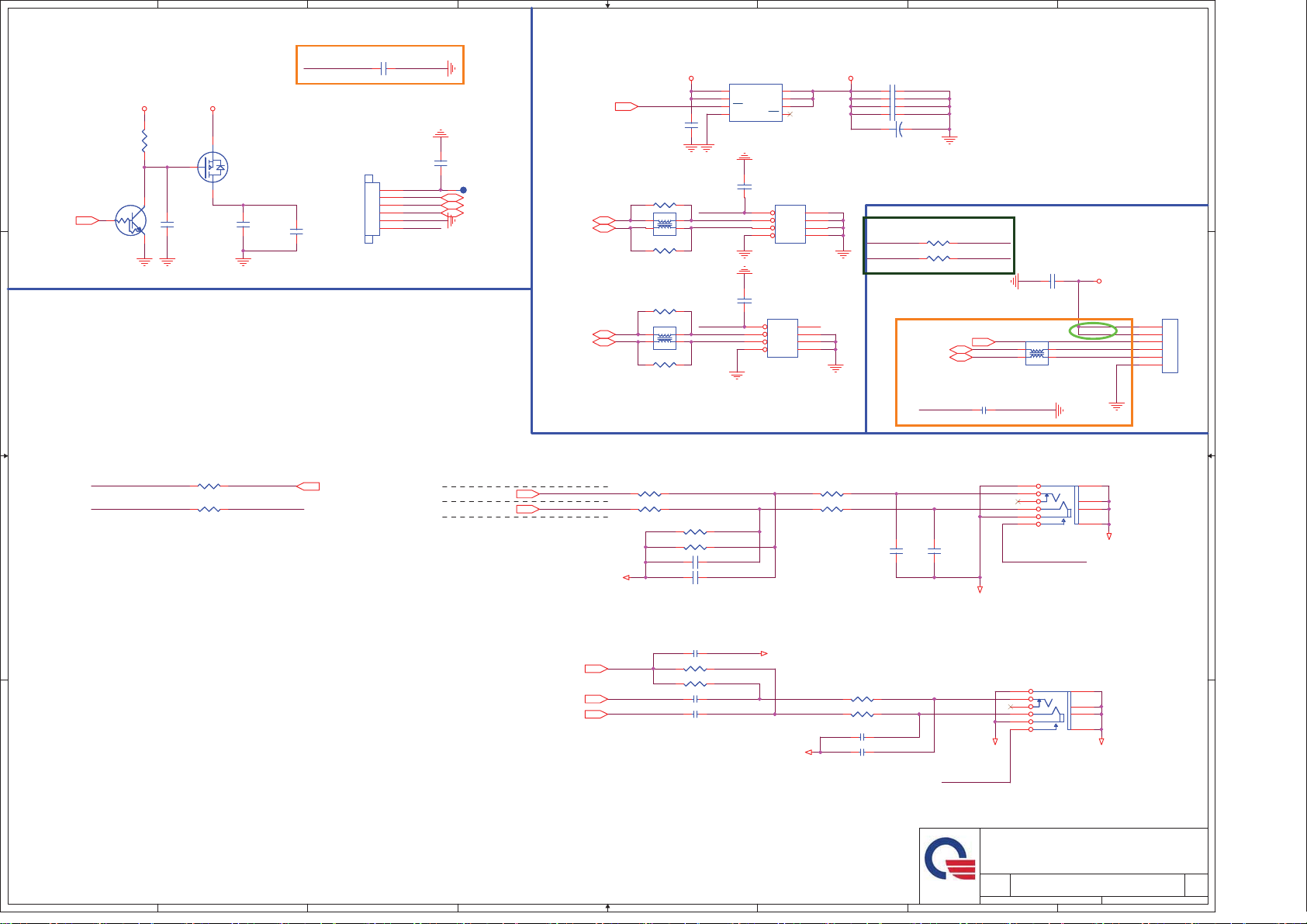Click the Quanta logo in title block
Viewport: 1307px width, 924px height.
949,859
